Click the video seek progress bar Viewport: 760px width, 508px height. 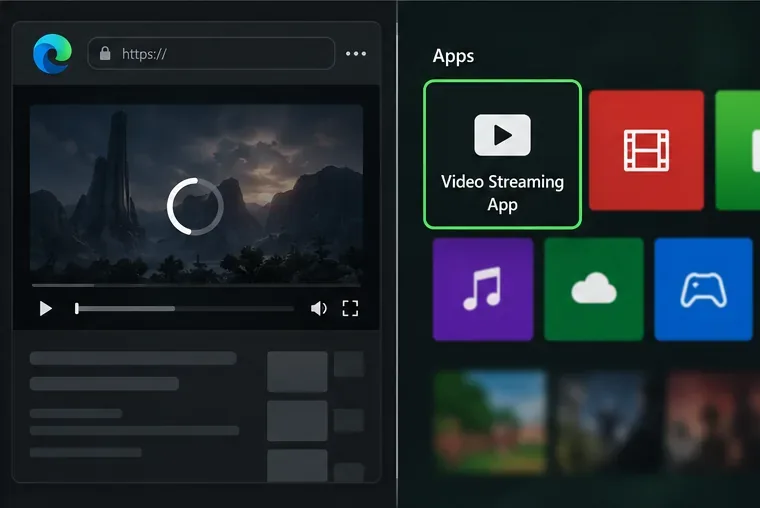[184, 308]
